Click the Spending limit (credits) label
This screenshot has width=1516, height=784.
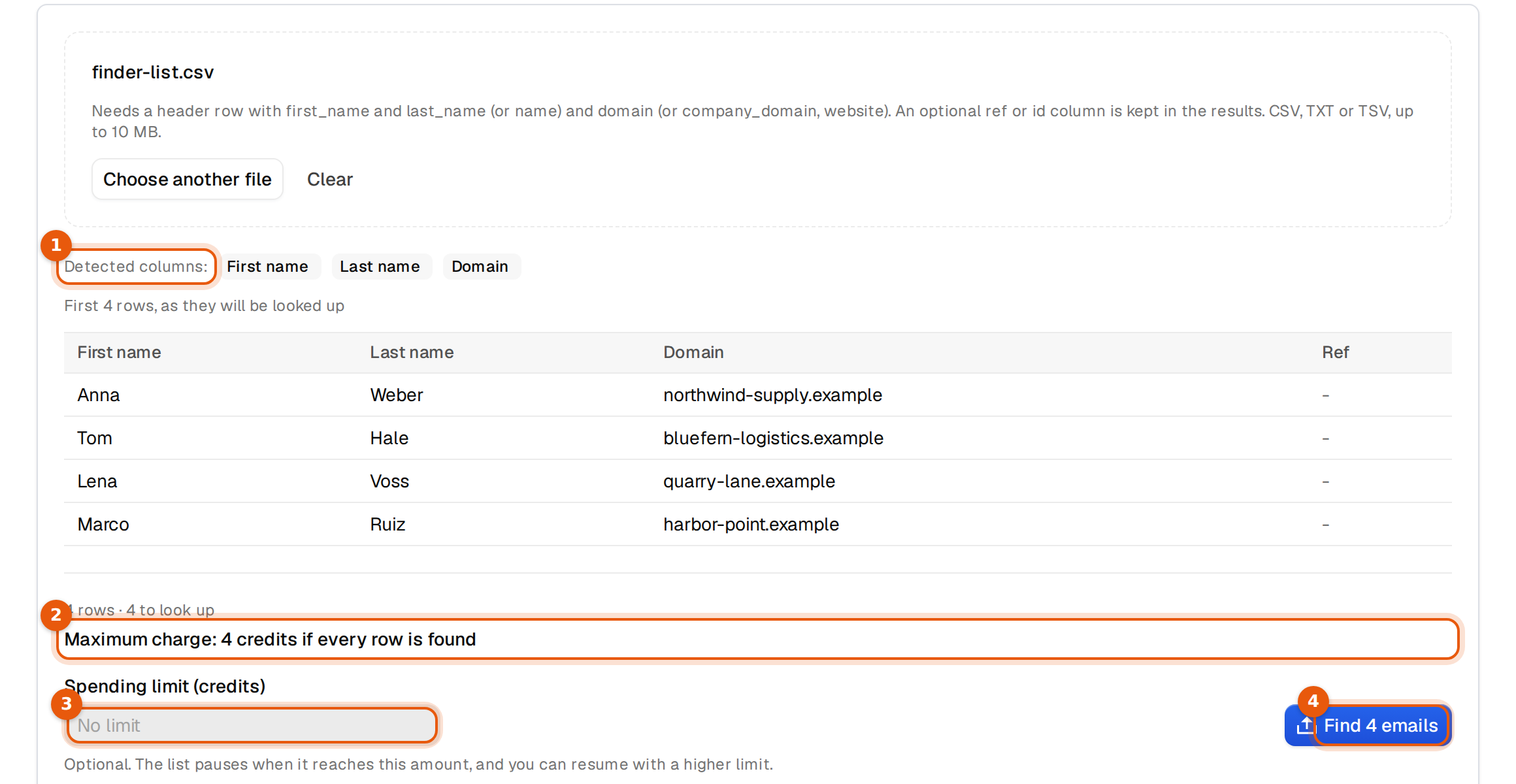(165, 686)
